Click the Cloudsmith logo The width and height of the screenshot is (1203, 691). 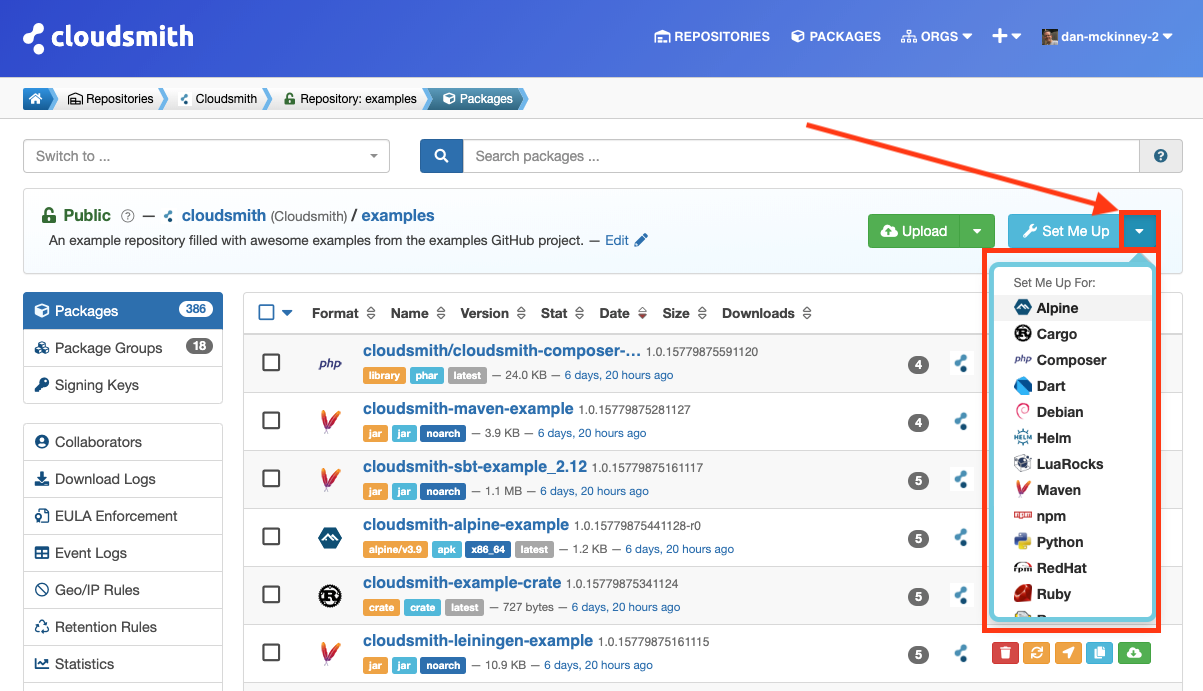[x=108, y=37]
